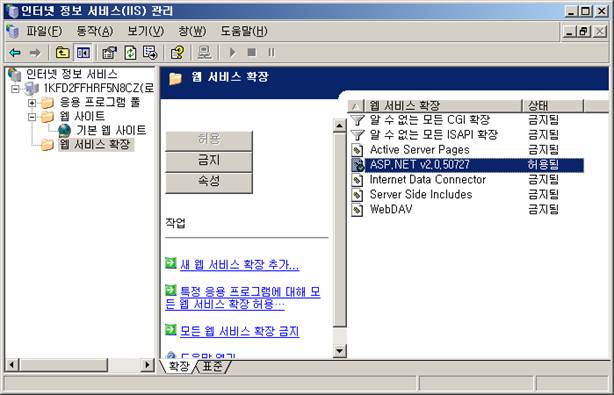
Task: Click the task pane scroll down arrow
Action: 339,351
